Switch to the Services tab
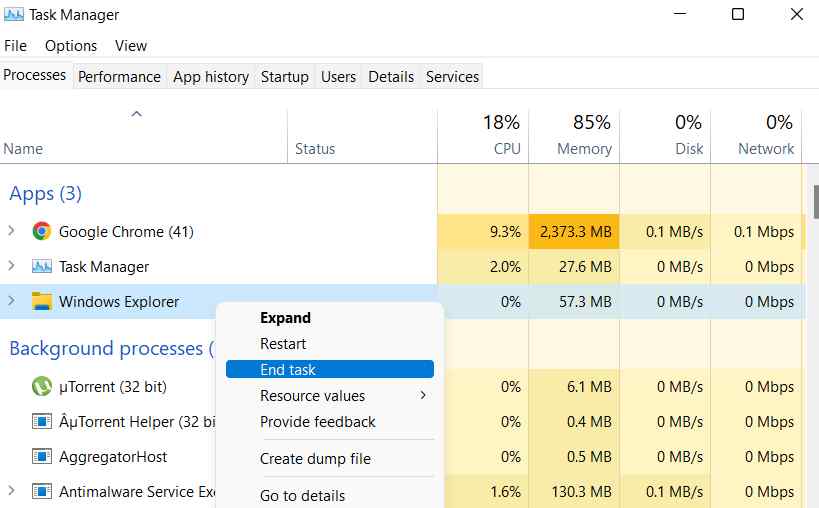The image size is (819, 508). [x=452, y=77]
